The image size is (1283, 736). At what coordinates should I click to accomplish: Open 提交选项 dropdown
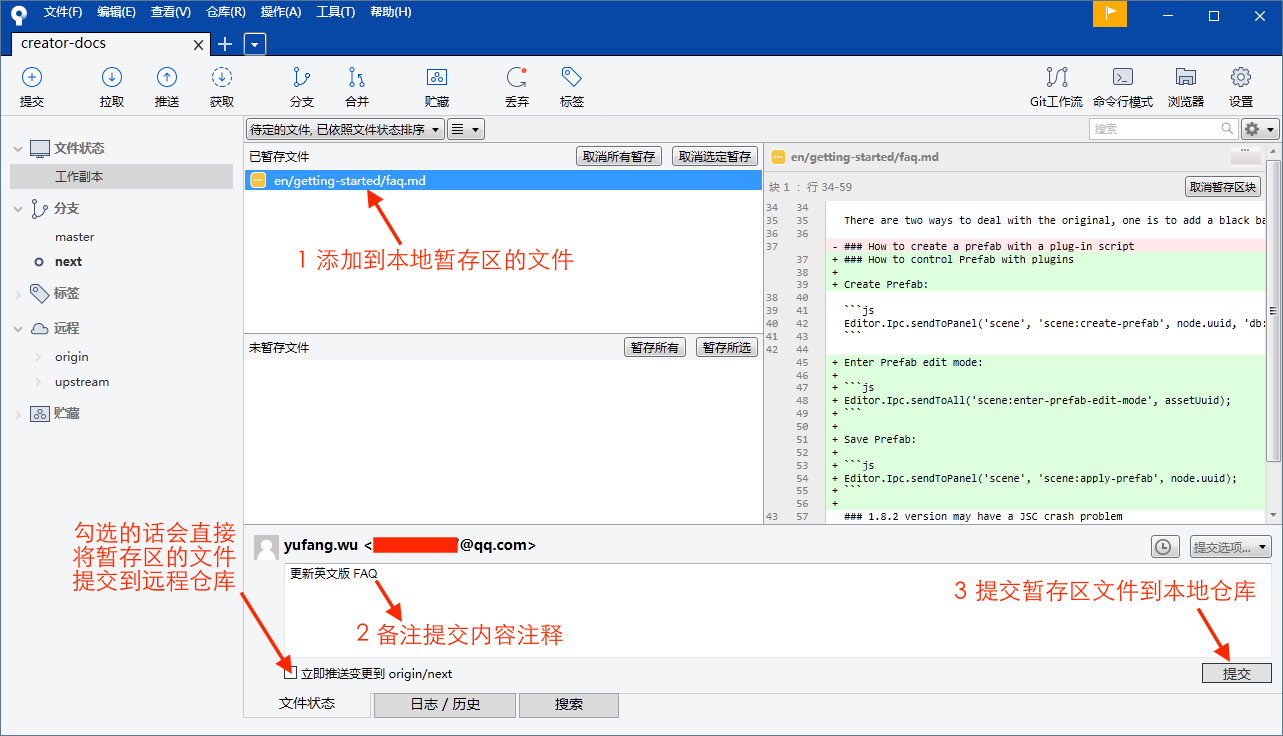tap(1230, 547)
